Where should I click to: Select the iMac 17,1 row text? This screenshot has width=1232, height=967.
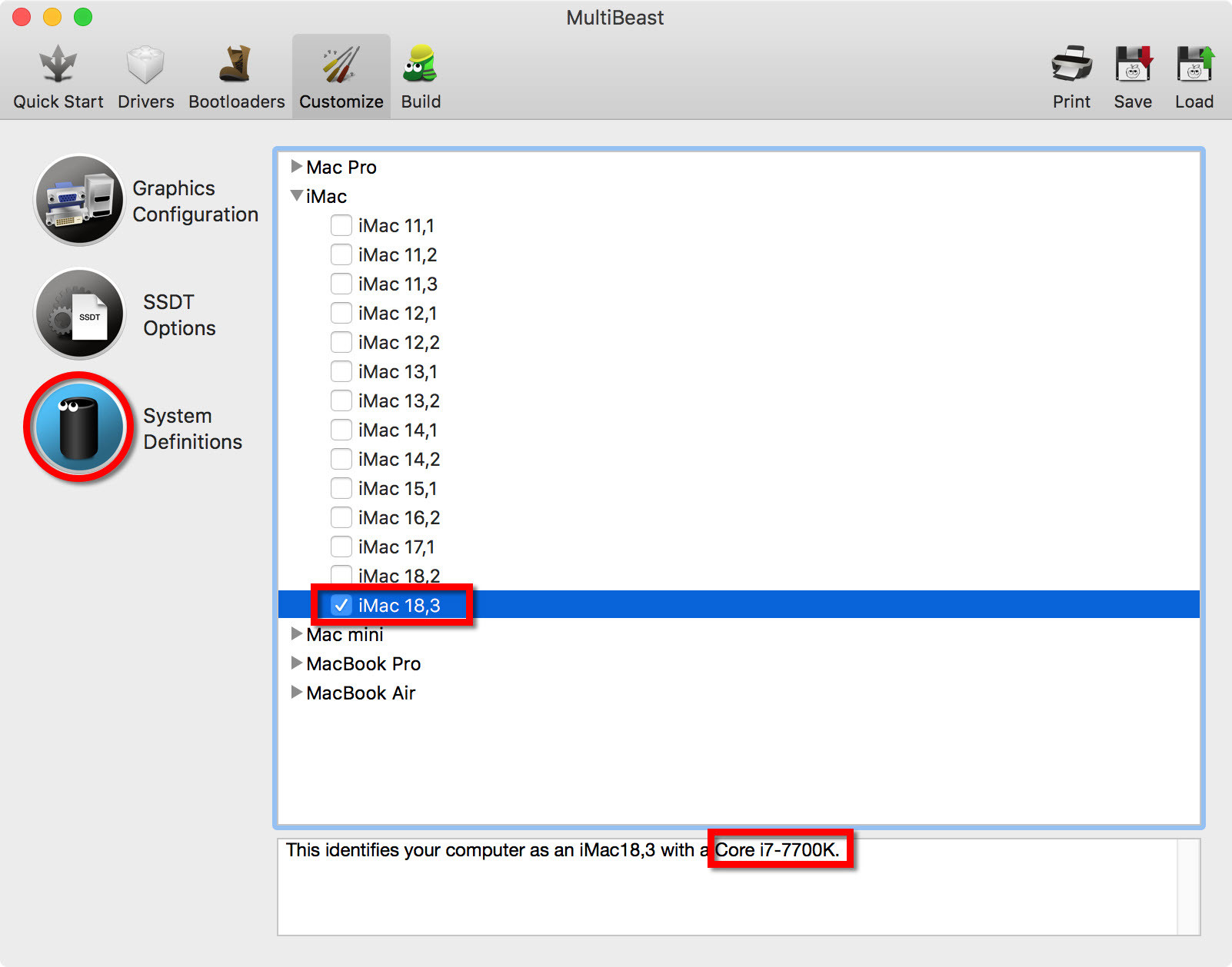396,547
